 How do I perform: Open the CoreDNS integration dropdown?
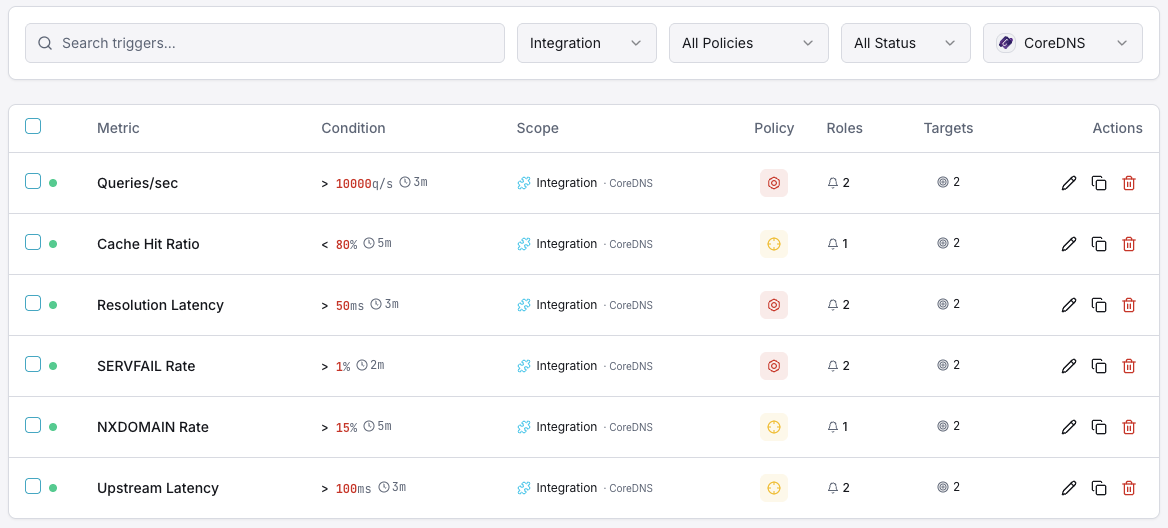[1063, 43]
